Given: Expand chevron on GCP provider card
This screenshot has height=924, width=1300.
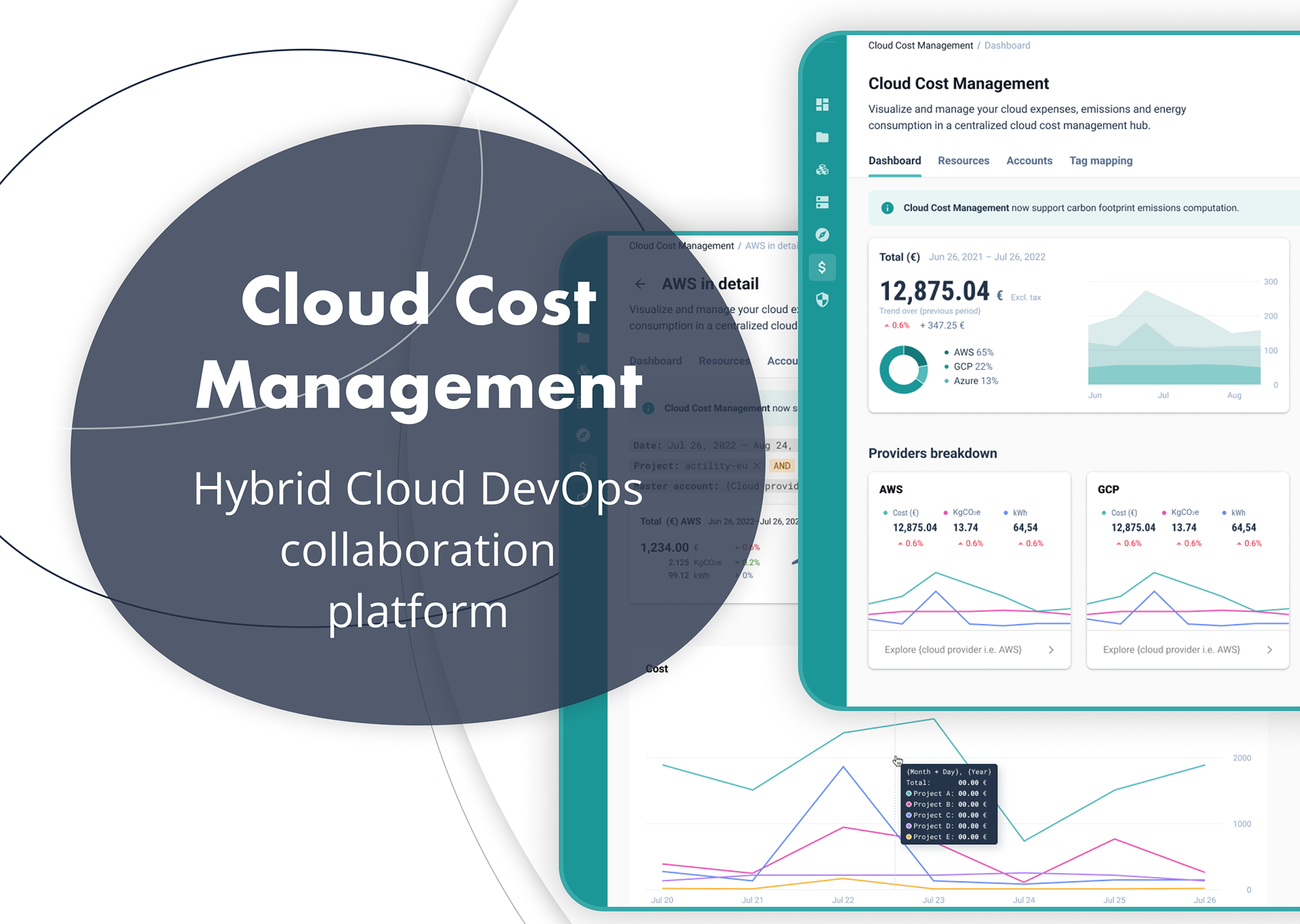Looking at the screenshot, I should (1270, 650).
